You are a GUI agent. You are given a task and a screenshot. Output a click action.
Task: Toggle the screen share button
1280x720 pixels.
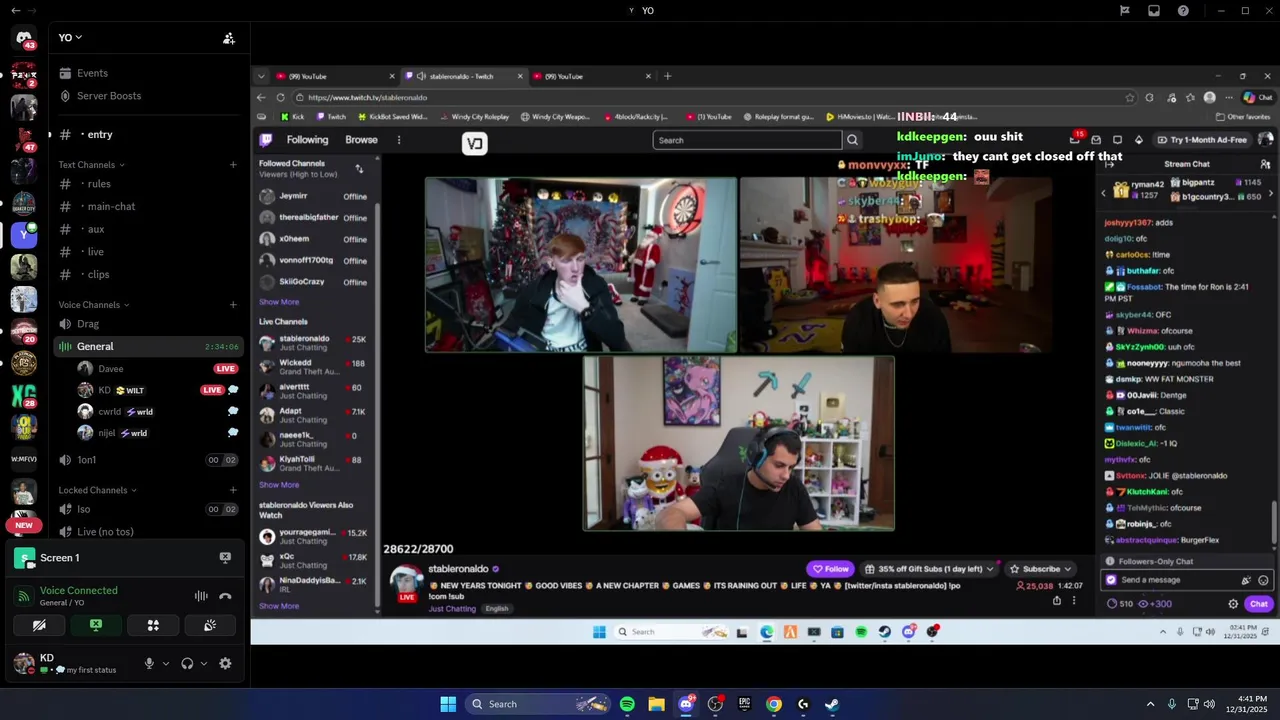point(96,625)
